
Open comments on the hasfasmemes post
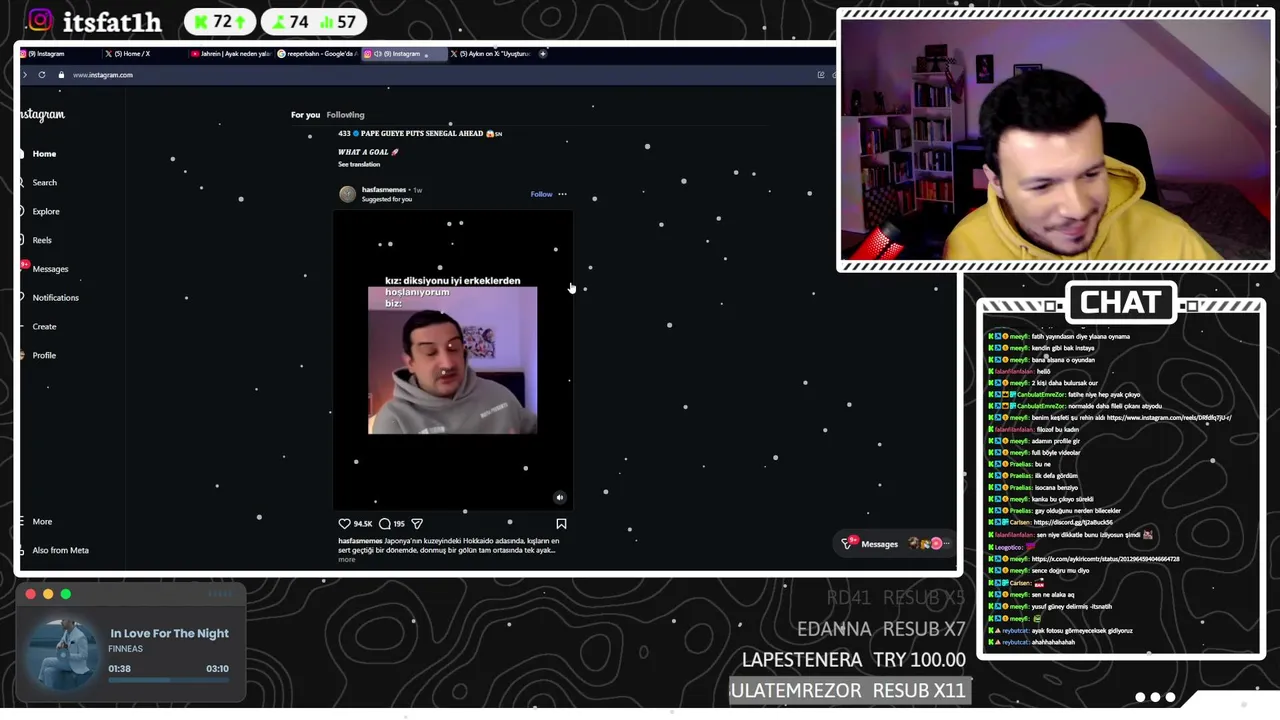click(384, 524)
